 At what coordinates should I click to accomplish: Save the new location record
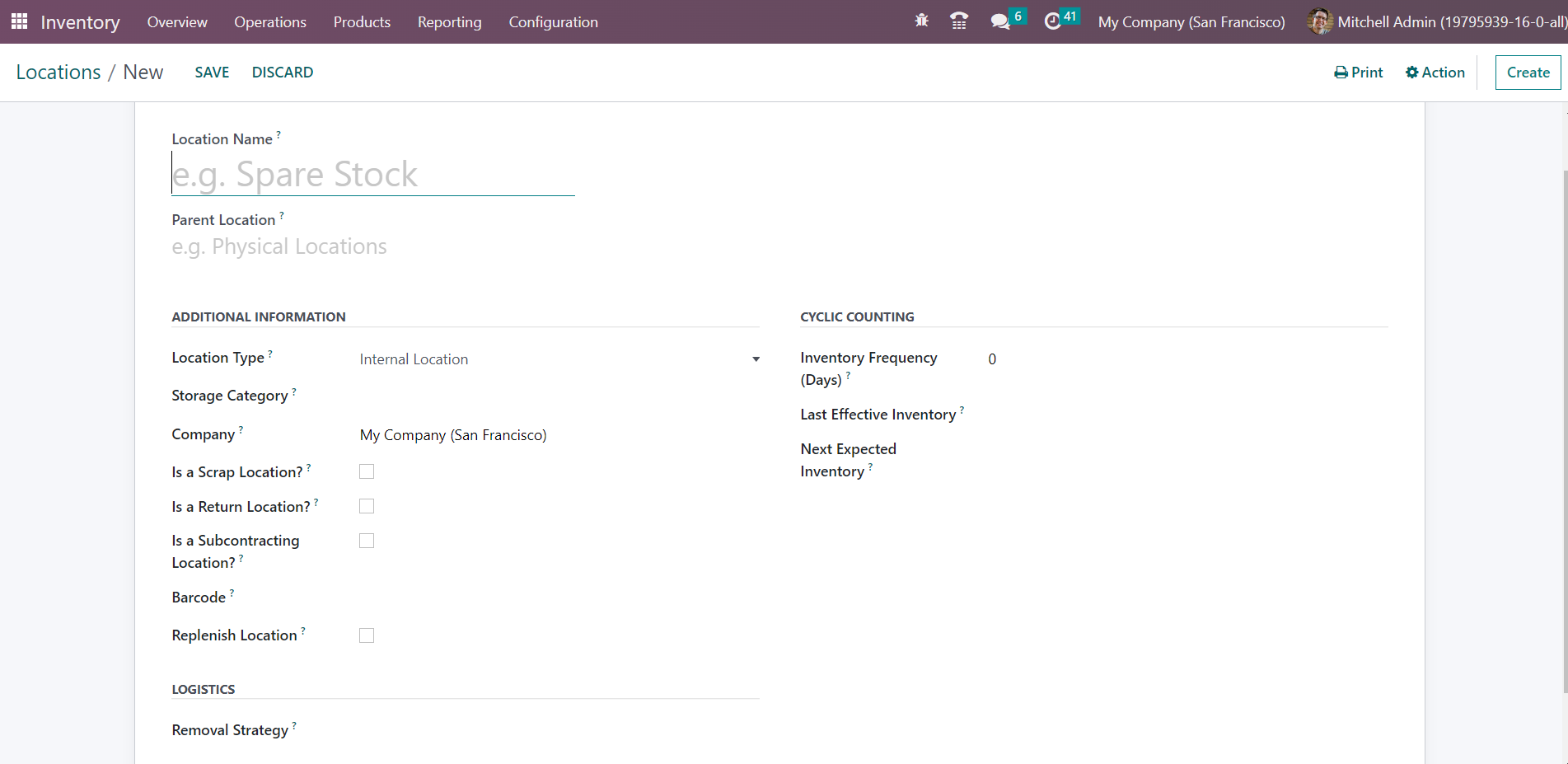pos(212,73)
